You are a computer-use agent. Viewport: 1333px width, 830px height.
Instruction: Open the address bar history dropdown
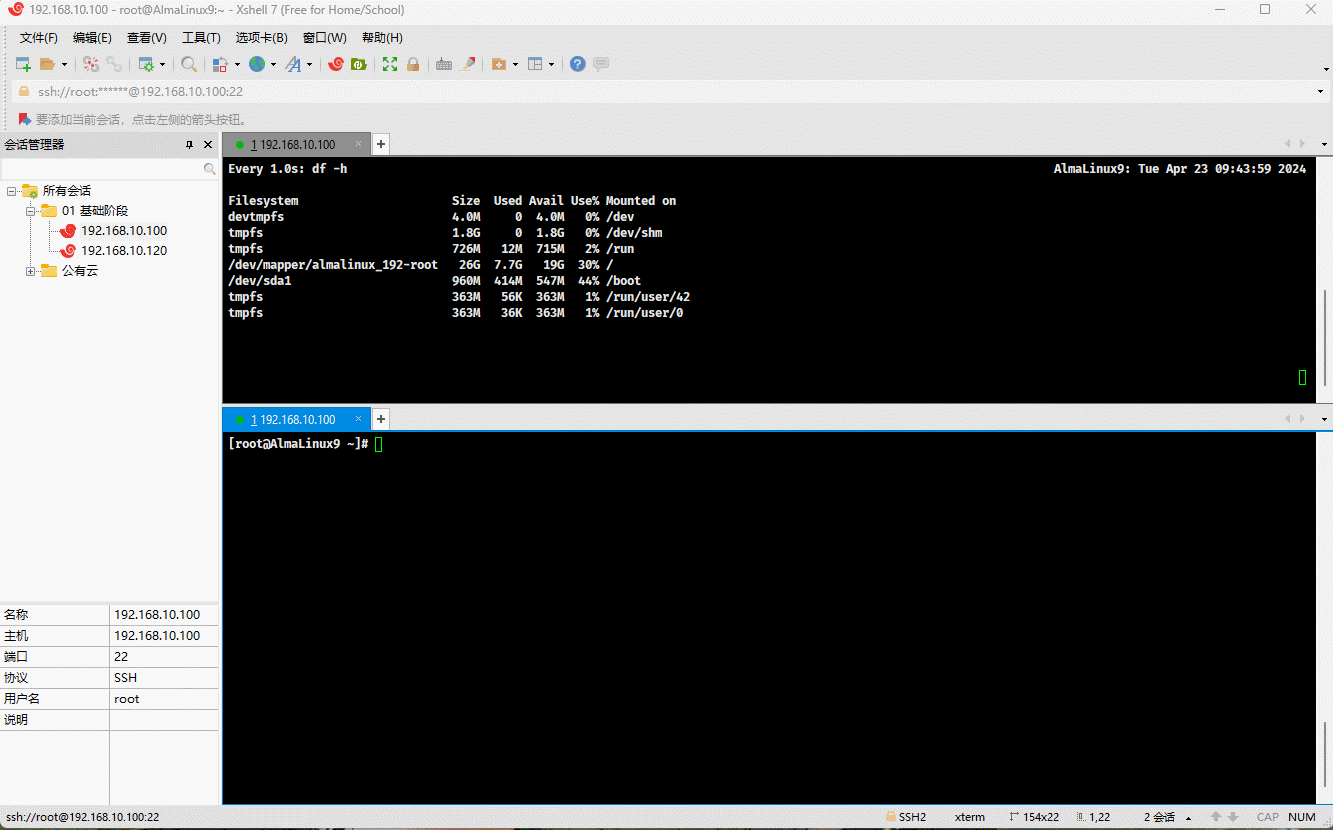(x=1321, y=92)
